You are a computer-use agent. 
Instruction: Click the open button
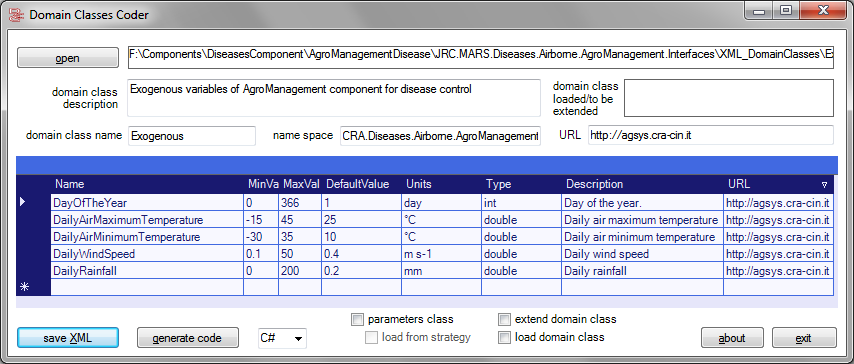coord(68,58)
